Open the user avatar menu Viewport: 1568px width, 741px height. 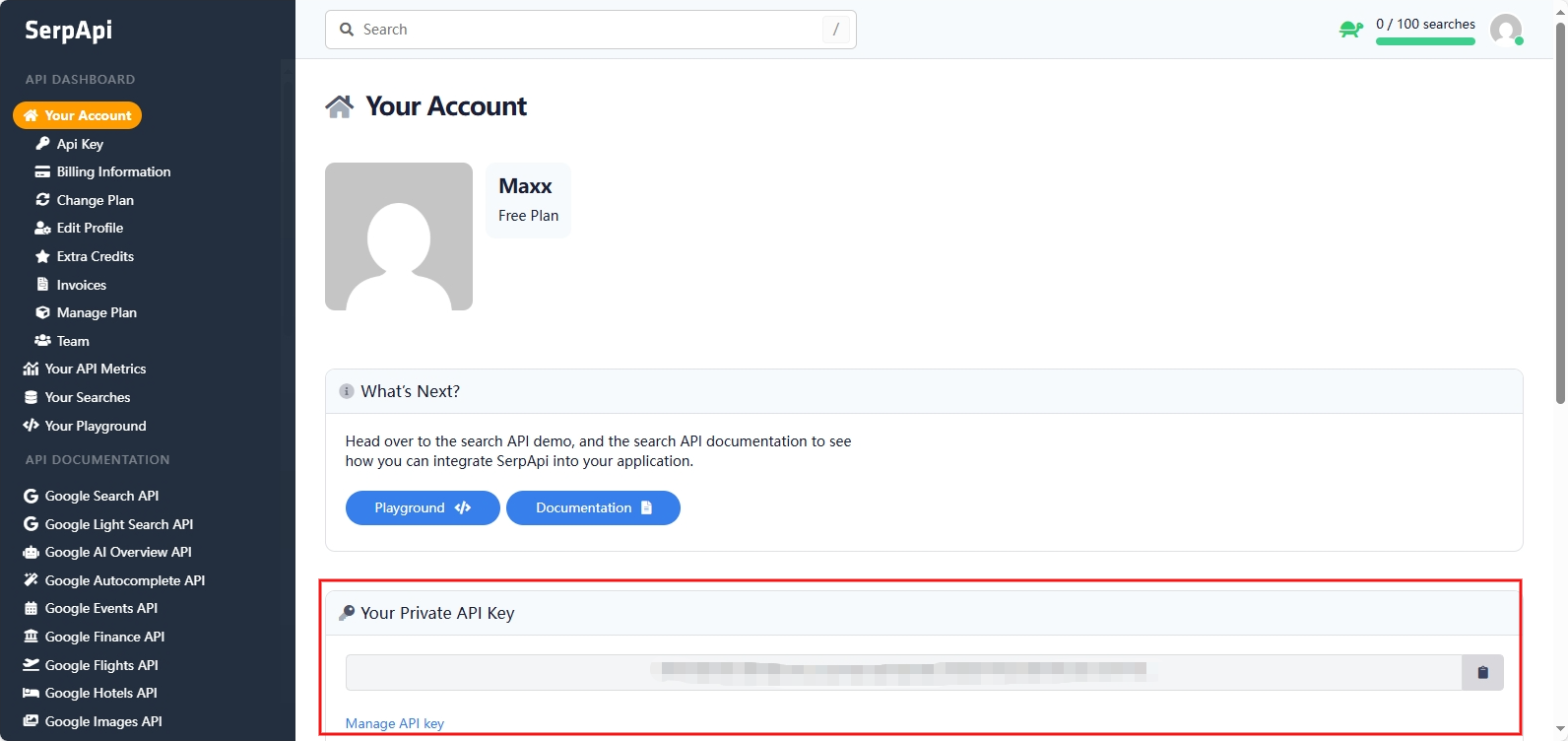[x=1506, y=30]
